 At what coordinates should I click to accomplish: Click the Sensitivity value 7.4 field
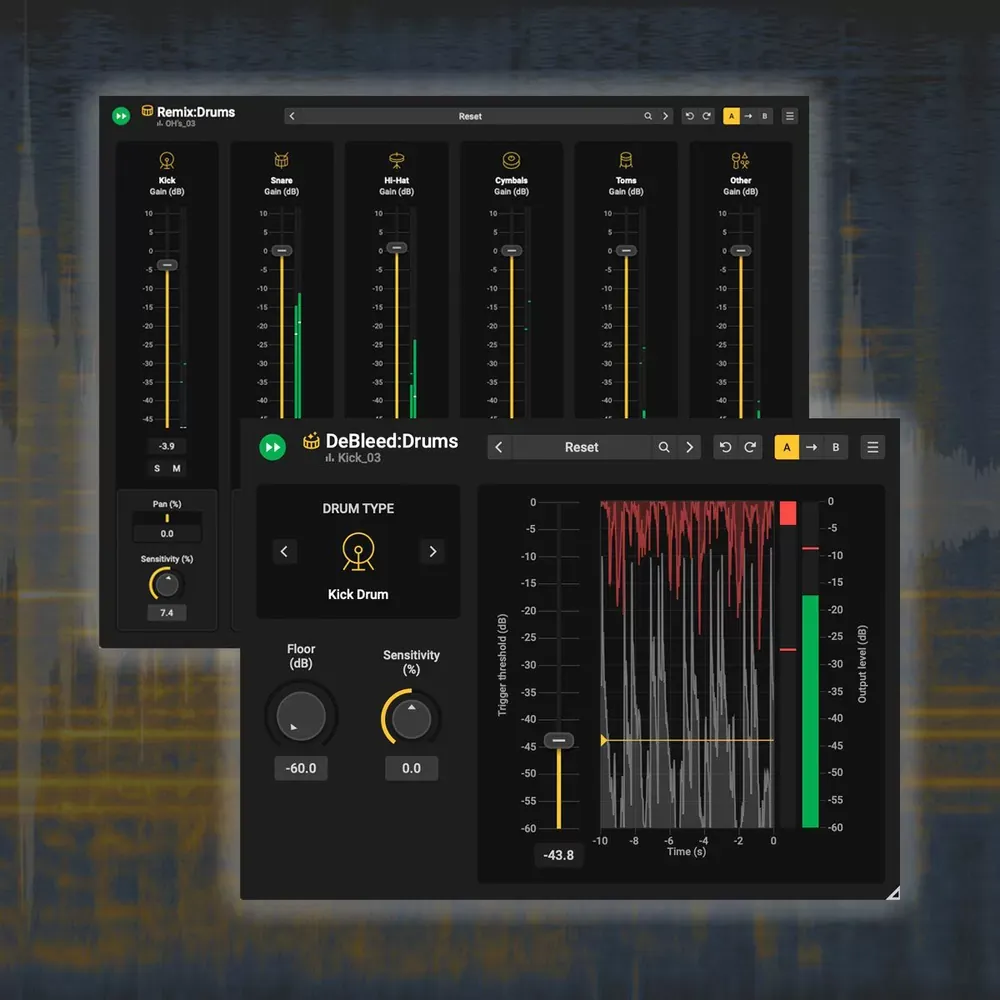click(167, 613)
